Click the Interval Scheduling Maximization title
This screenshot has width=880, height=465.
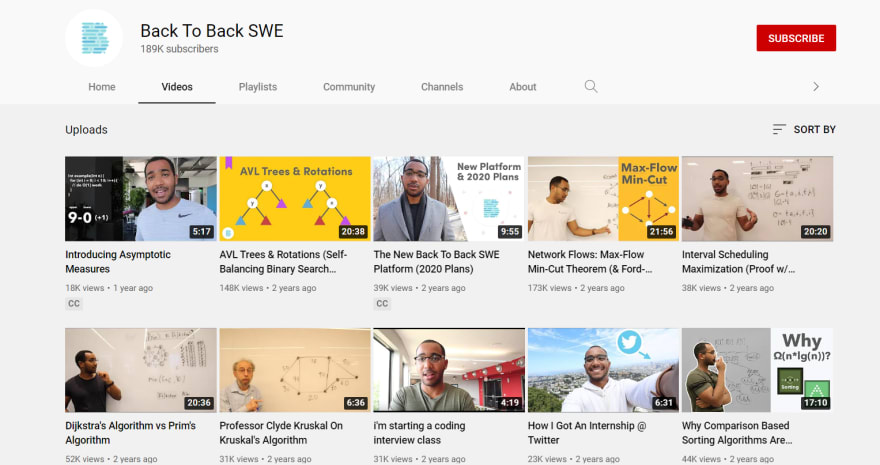(739, 261)
